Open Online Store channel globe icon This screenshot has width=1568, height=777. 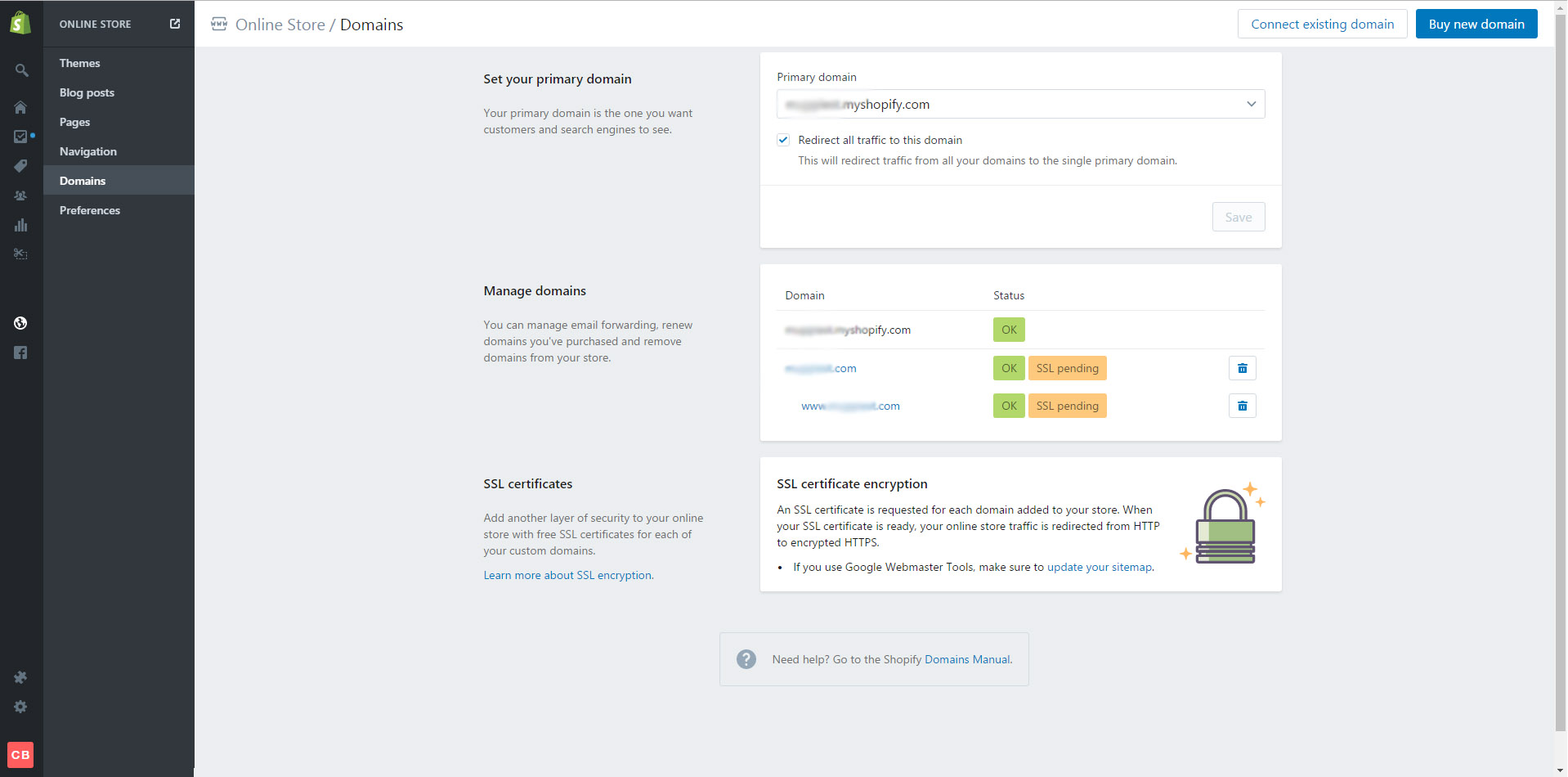[20, 323]
